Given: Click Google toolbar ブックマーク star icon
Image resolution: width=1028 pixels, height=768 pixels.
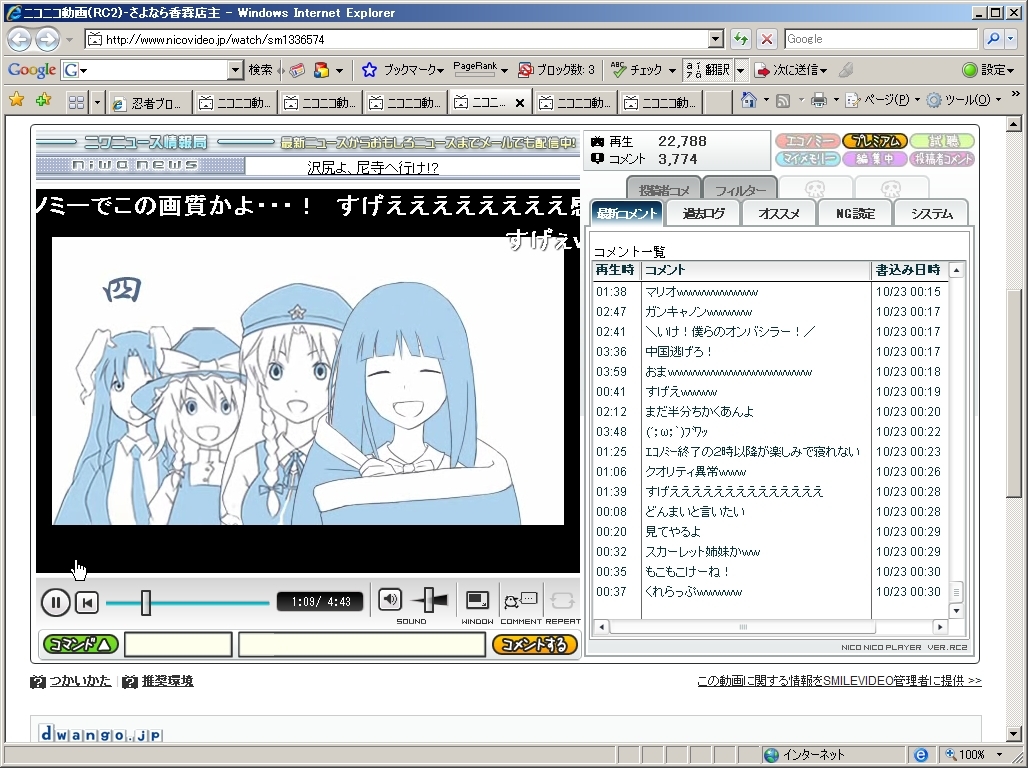Looking at the screenshot, I should click(x=369, y=70).
